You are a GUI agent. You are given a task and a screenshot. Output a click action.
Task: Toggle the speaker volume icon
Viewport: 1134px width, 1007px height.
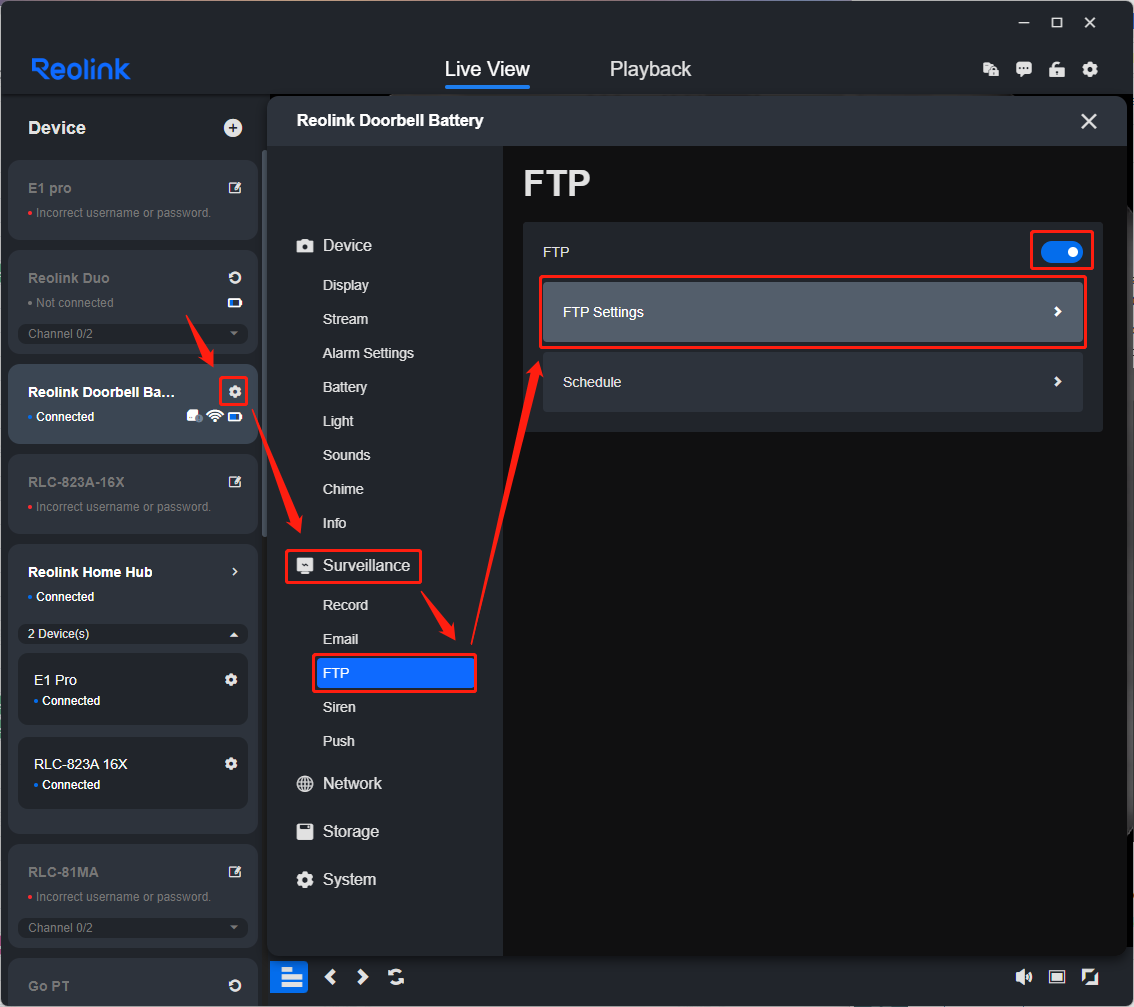(x=1023, y=977)
